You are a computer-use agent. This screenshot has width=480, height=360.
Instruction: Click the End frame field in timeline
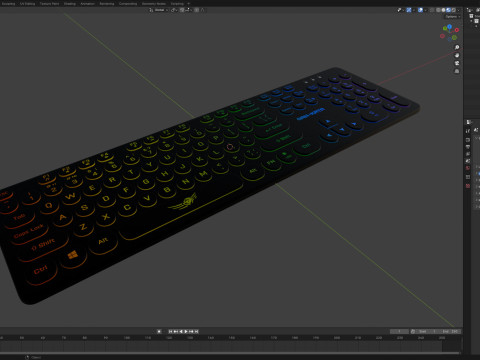point(449,331)
